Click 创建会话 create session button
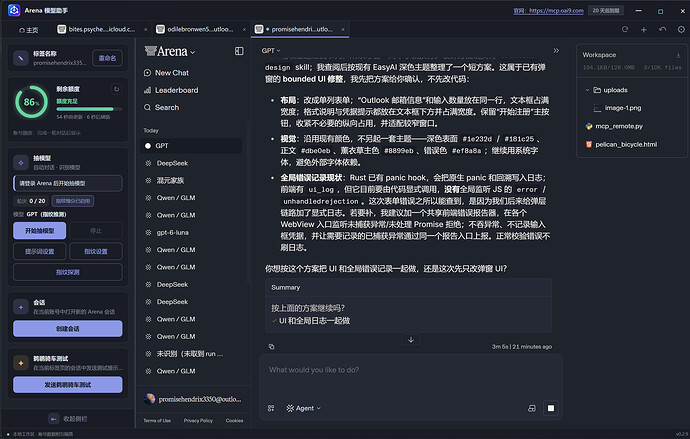The width and height of the screenshot is (690, 439). pos(68,329)
